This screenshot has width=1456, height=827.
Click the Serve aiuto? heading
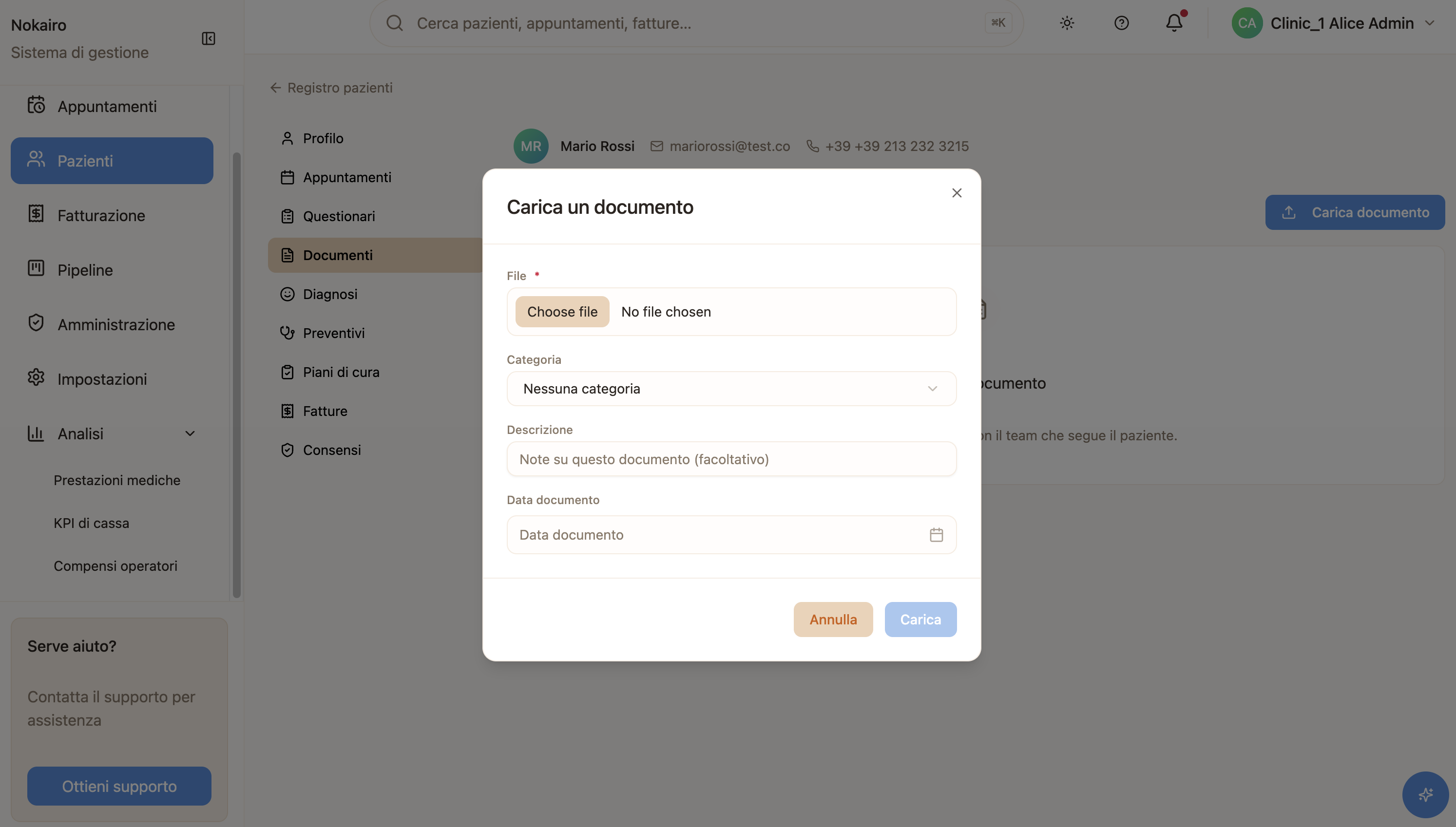[72, 646]
